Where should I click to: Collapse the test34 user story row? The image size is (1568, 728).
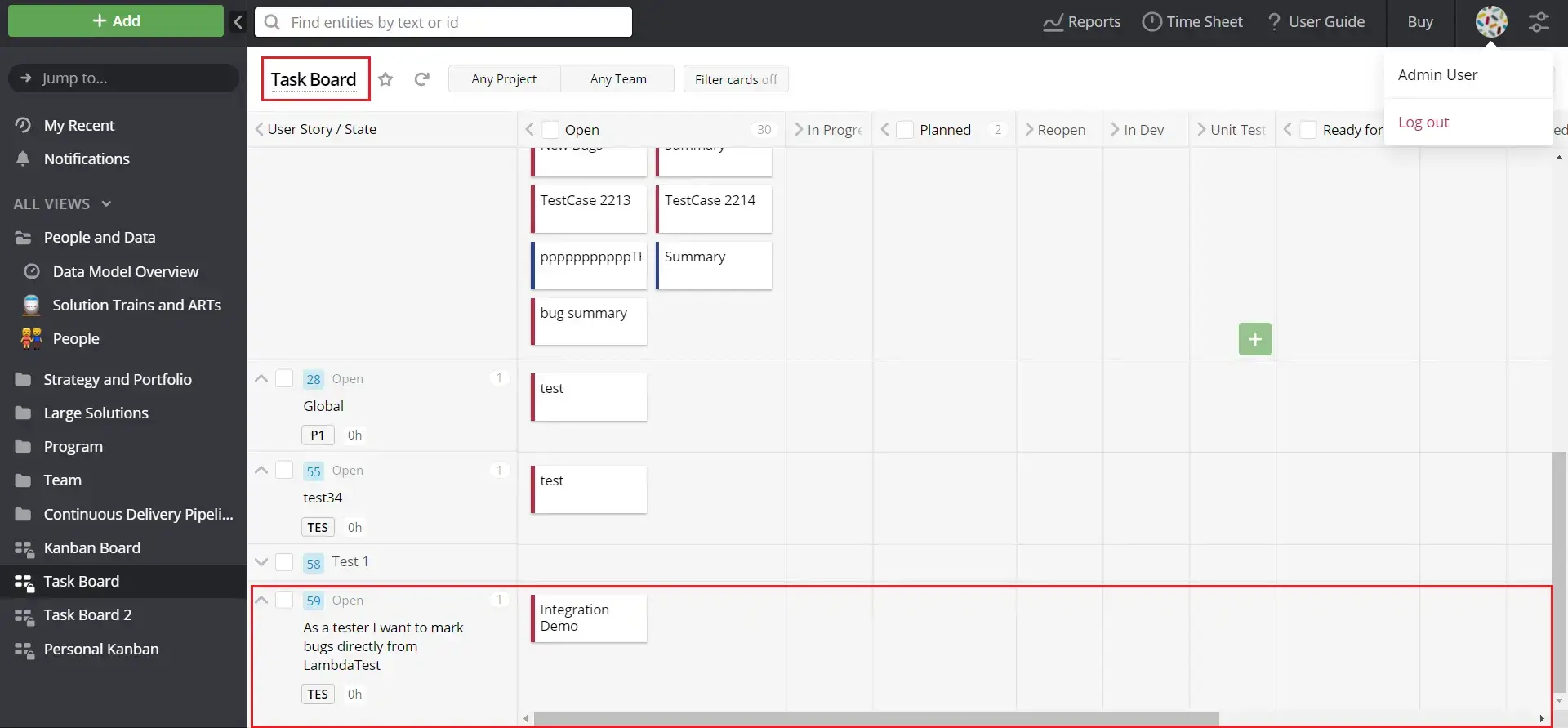click(261, 470)
